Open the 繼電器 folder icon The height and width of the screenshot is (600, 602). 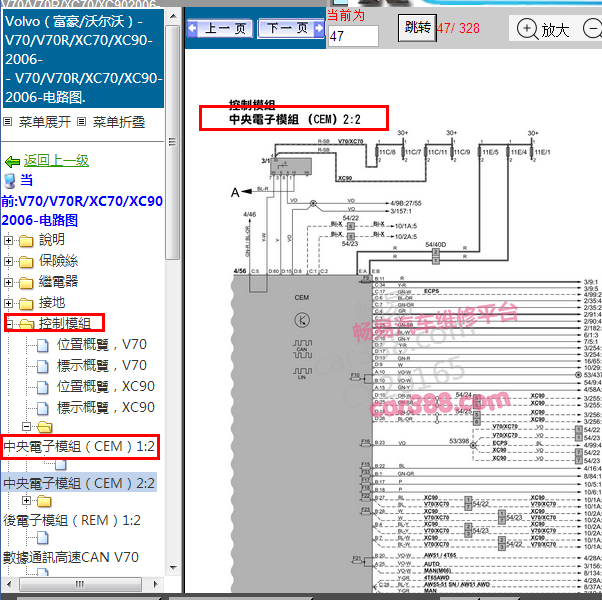26,283
